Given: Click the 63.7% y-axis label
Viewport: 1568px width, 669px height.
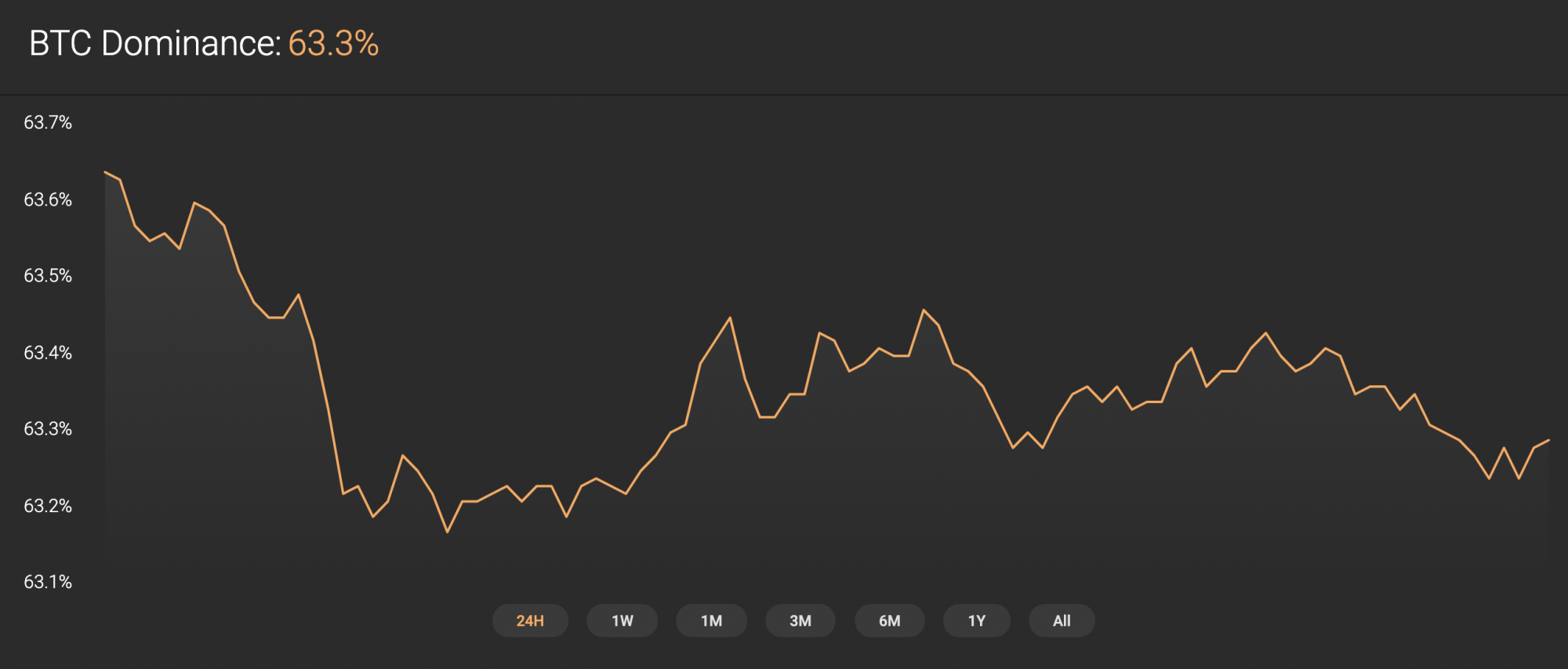Looking at the screenshot, I should click(48, 122).
